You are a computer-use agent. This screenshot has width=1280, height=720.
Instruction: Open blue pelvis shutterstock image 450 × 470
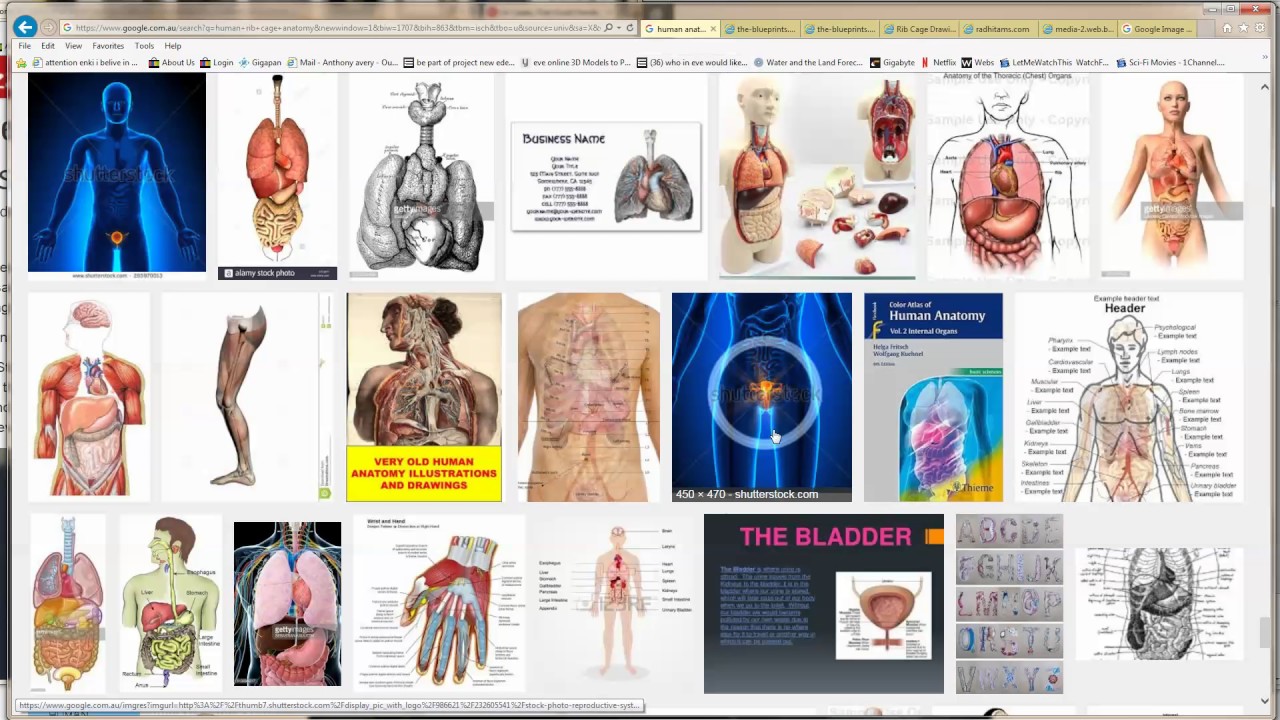(x=762, y=397)
